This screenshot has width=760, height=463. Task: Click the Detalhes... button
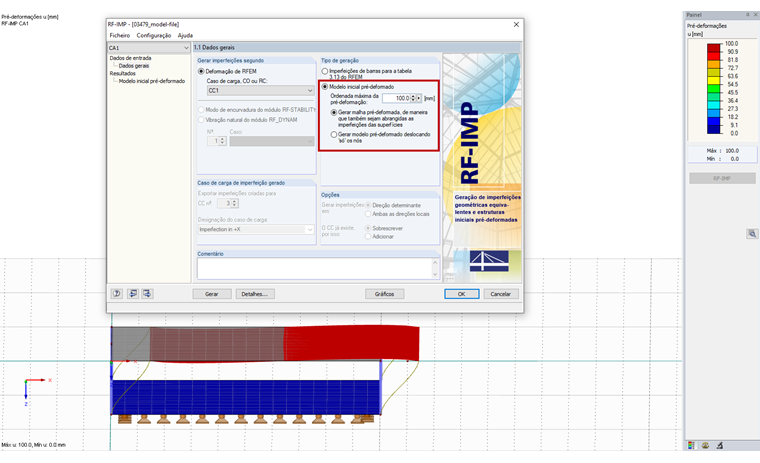[x=255, y=294]
